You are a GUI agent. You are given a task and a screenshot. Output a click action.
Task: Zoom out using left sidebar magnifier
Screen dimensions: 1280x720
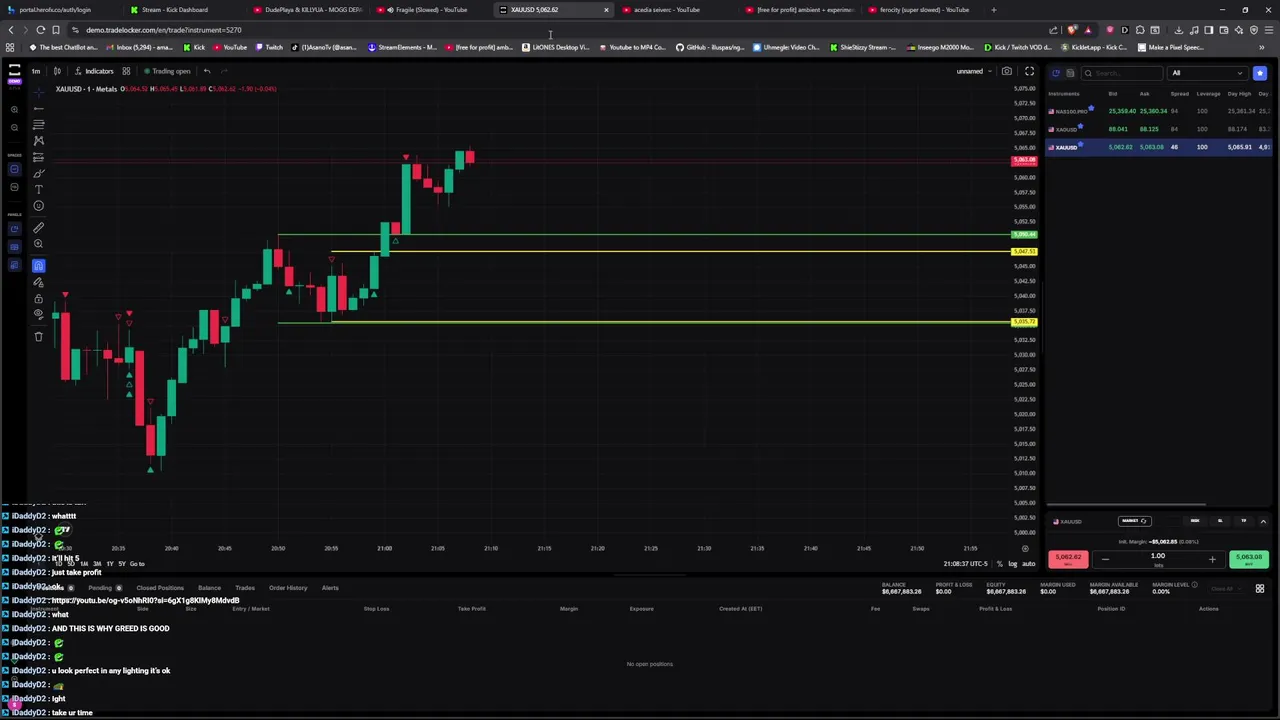click(x=14, y=128)
